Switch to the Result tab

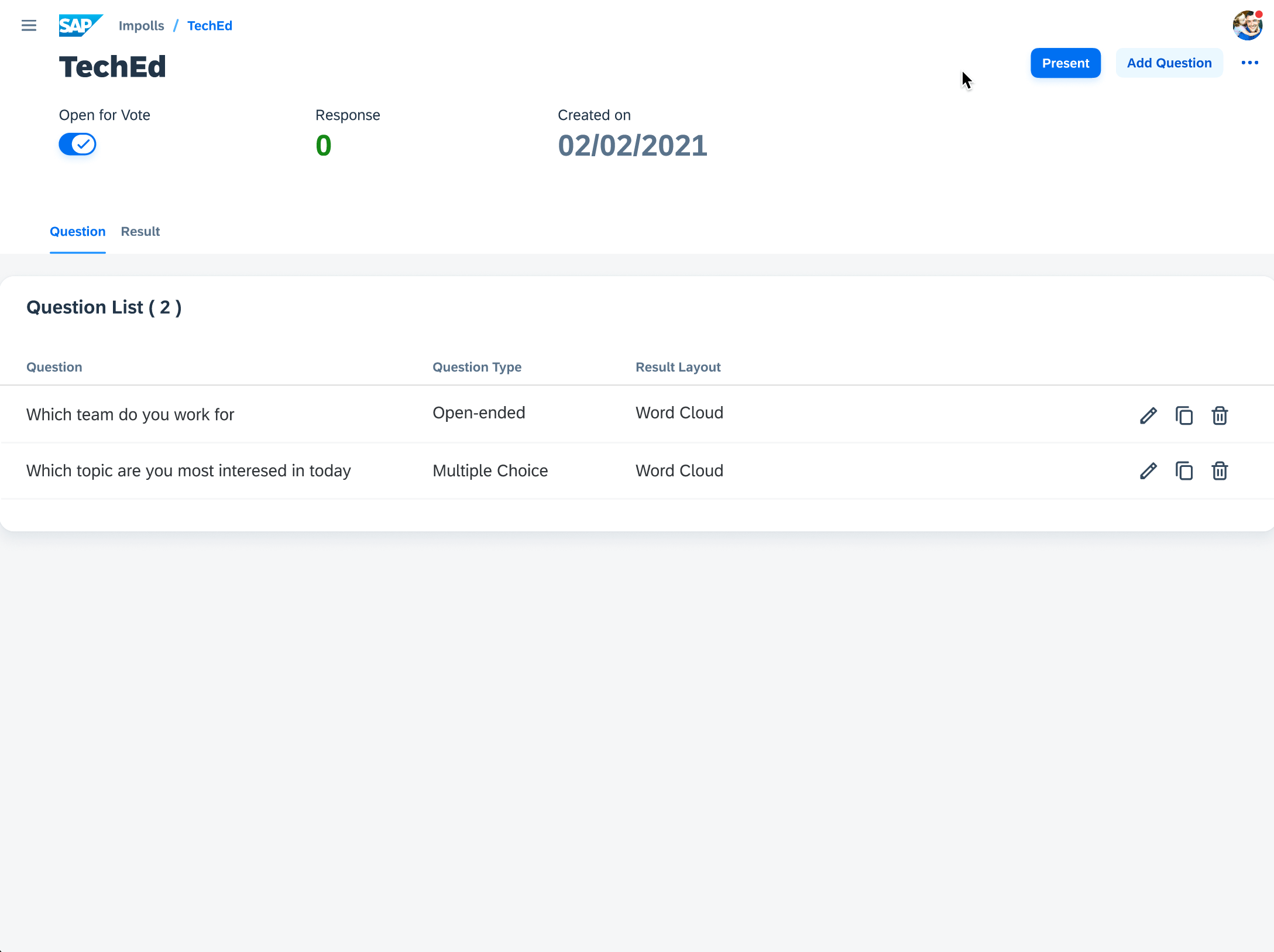[140, 232]
